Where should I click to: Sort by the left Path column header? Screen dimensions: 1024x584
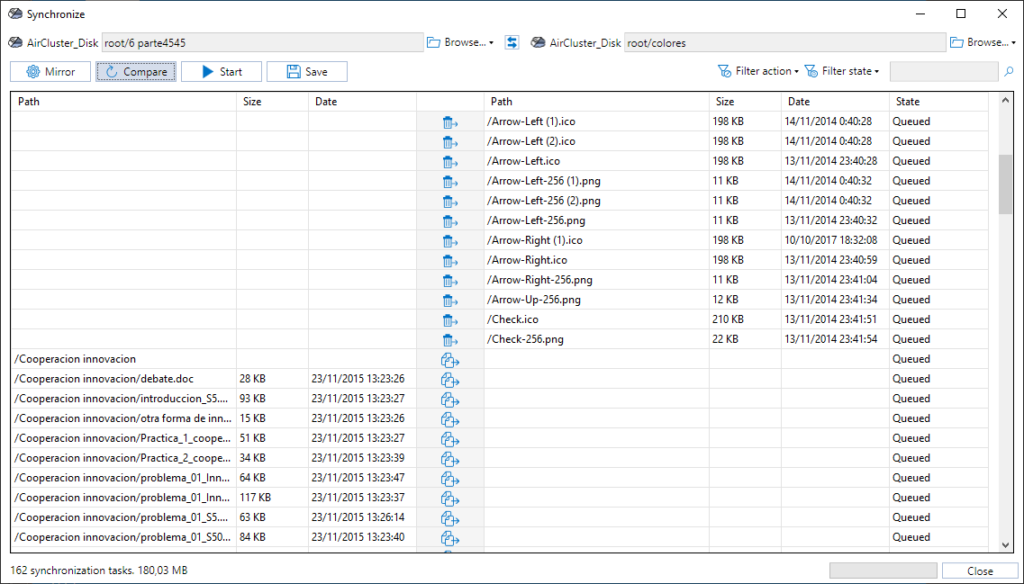(123, 101)
